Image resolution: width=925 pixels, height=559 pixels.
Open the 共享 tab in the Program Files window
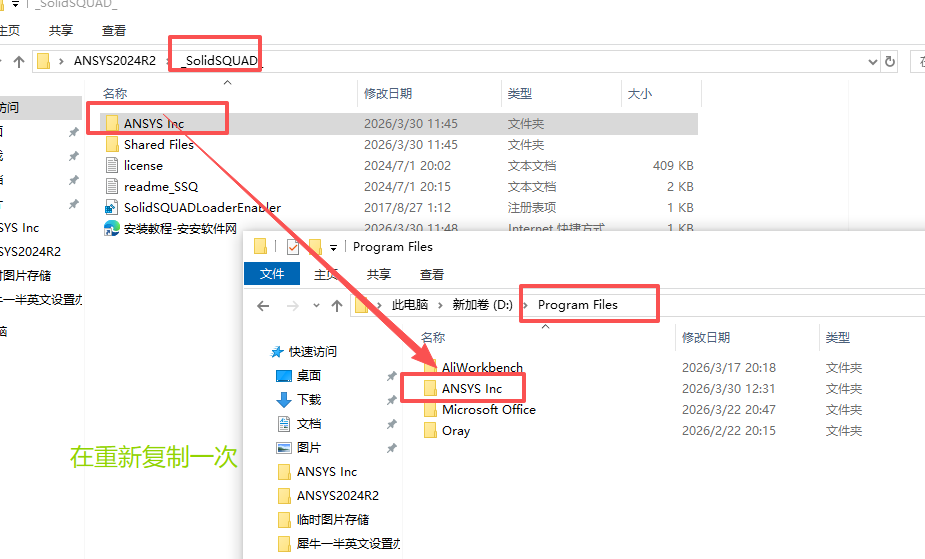coord(379,274)
